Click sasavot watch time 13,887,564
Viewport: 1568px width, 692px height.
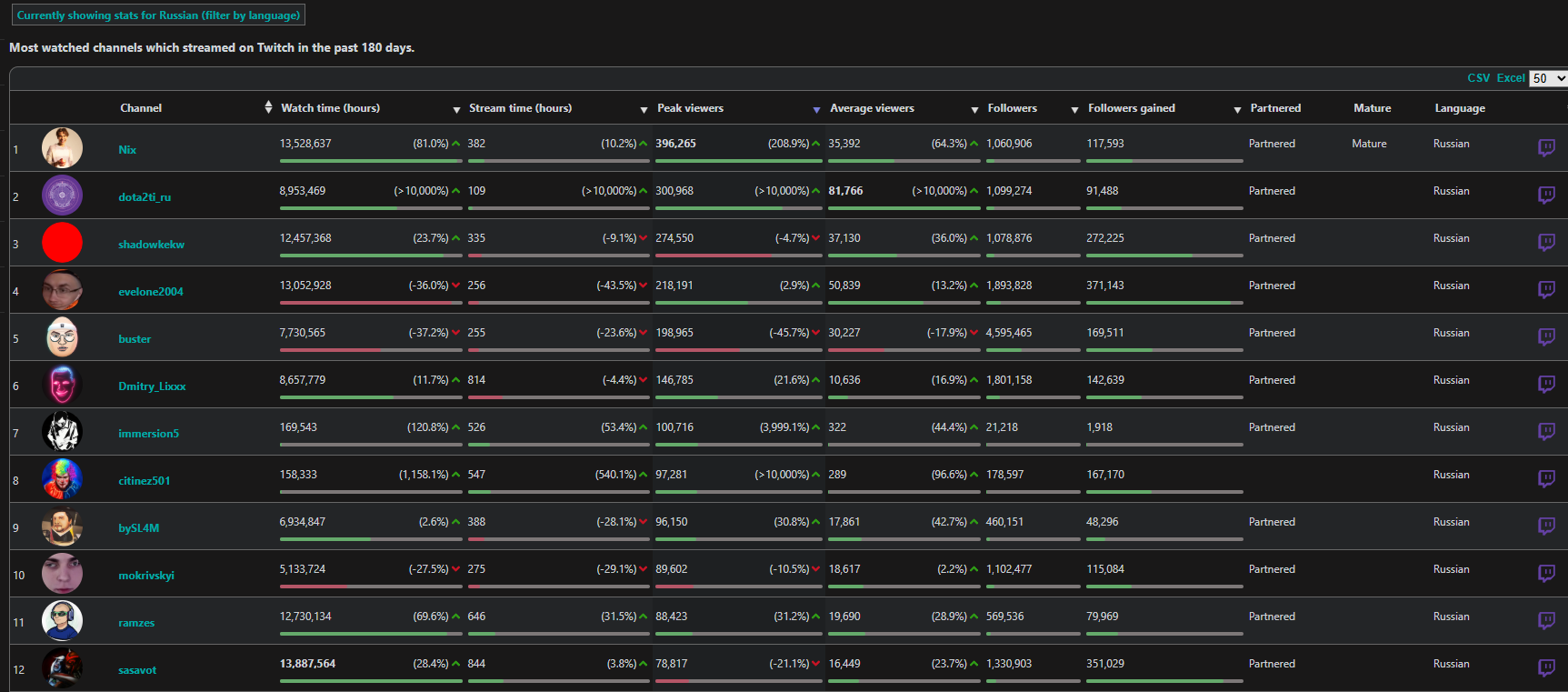[x=307, y=664]
